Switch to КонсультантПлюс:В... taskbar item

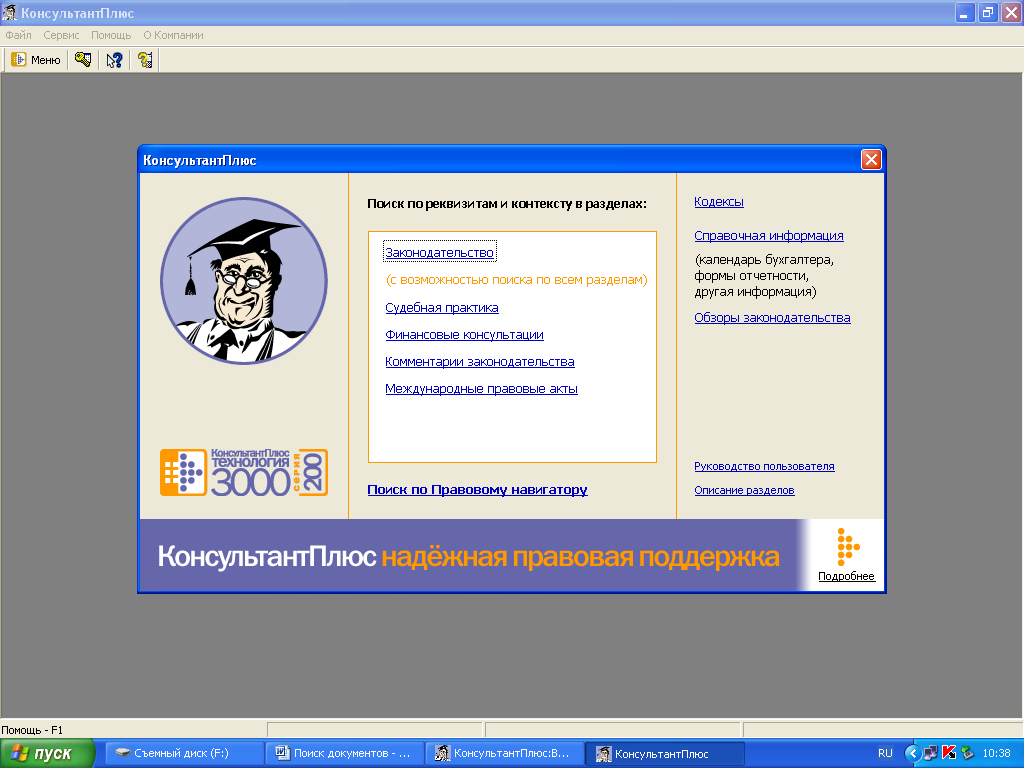coord(505,754)
